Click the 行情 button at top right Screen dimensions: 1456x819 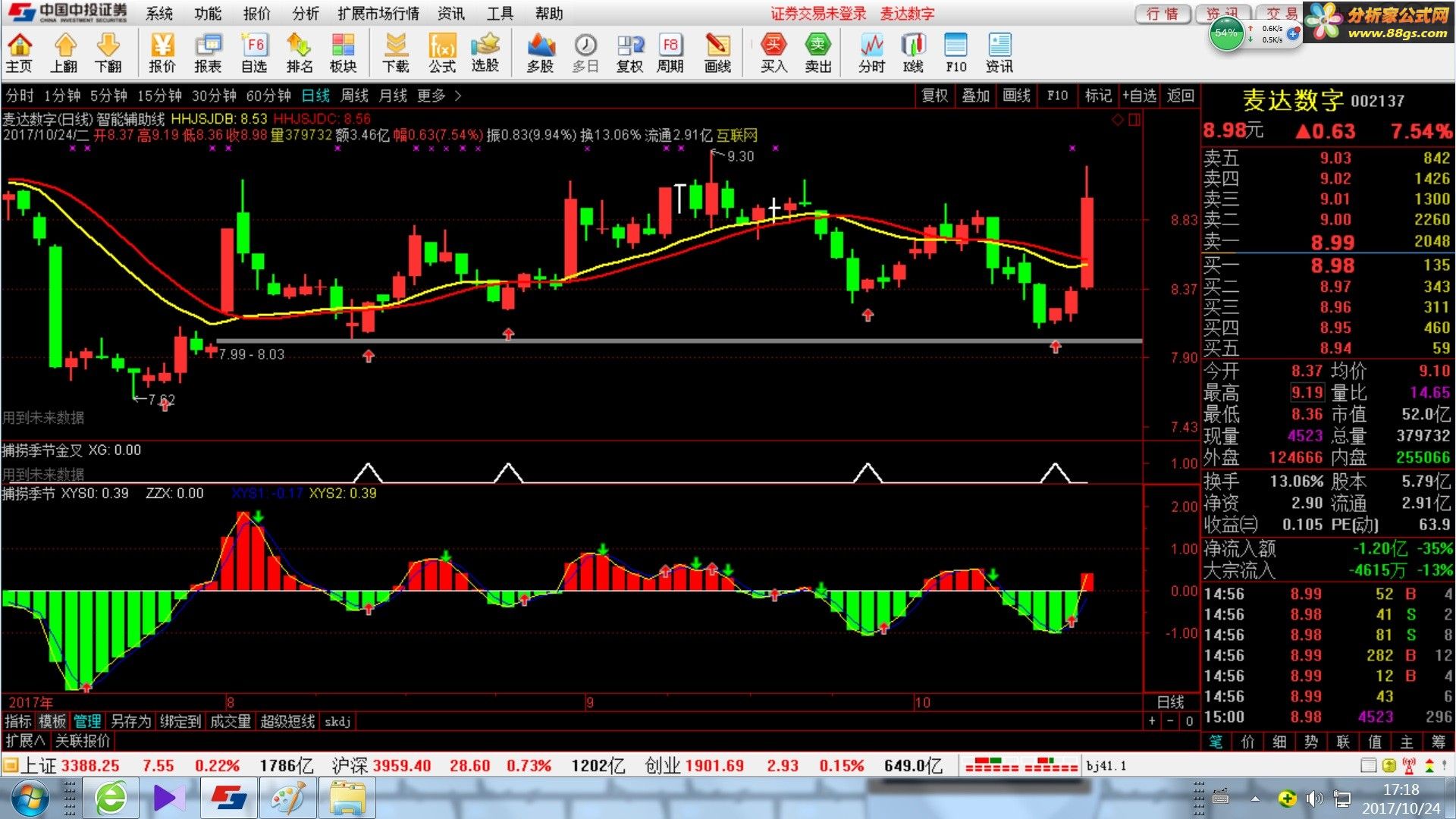[1163, 14]
